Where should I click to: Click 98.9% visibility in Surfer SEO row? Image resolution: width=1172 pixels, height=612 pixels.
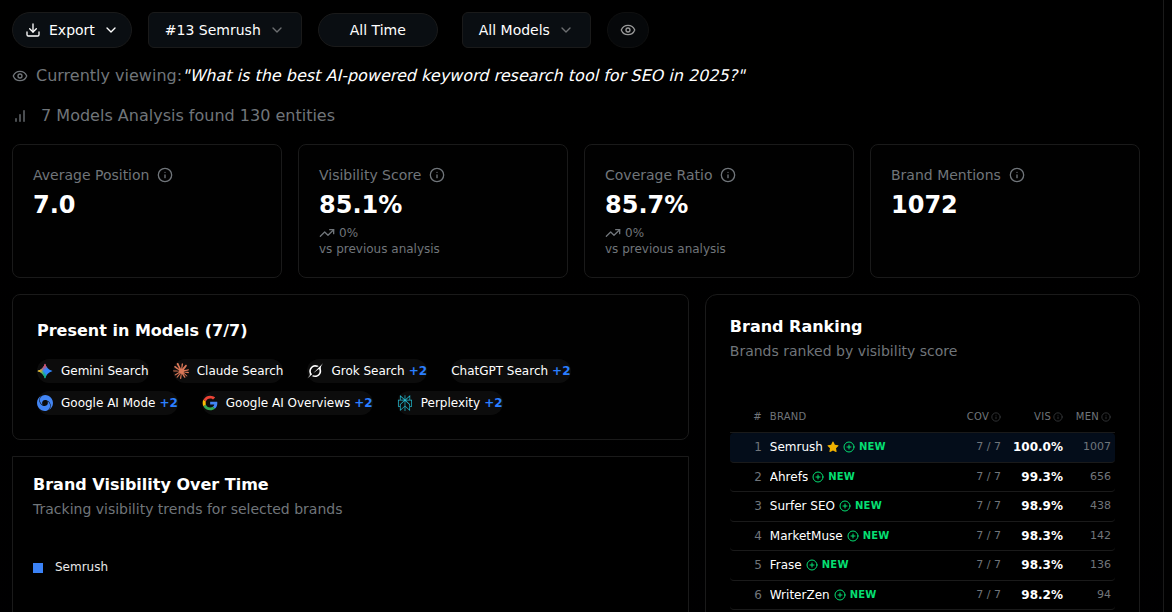coord(1042,506)
